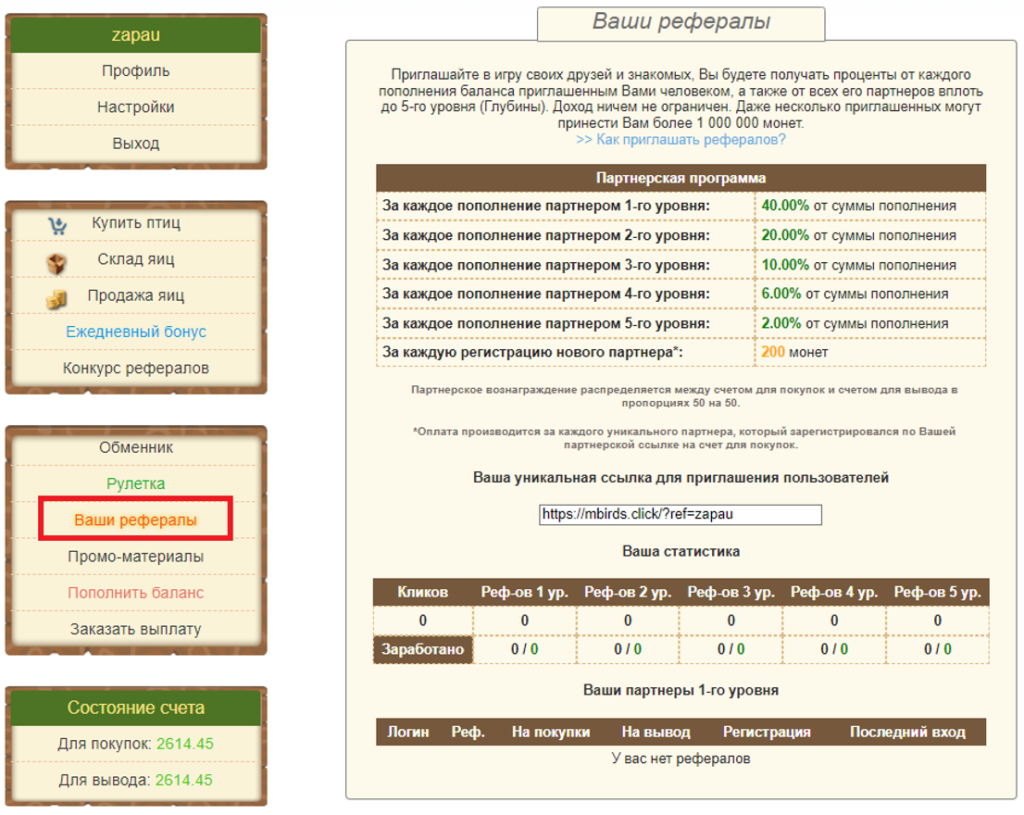Open Продажа яиц section
The width and height of the screenshot is (1024, 815).
pos(136,295)
